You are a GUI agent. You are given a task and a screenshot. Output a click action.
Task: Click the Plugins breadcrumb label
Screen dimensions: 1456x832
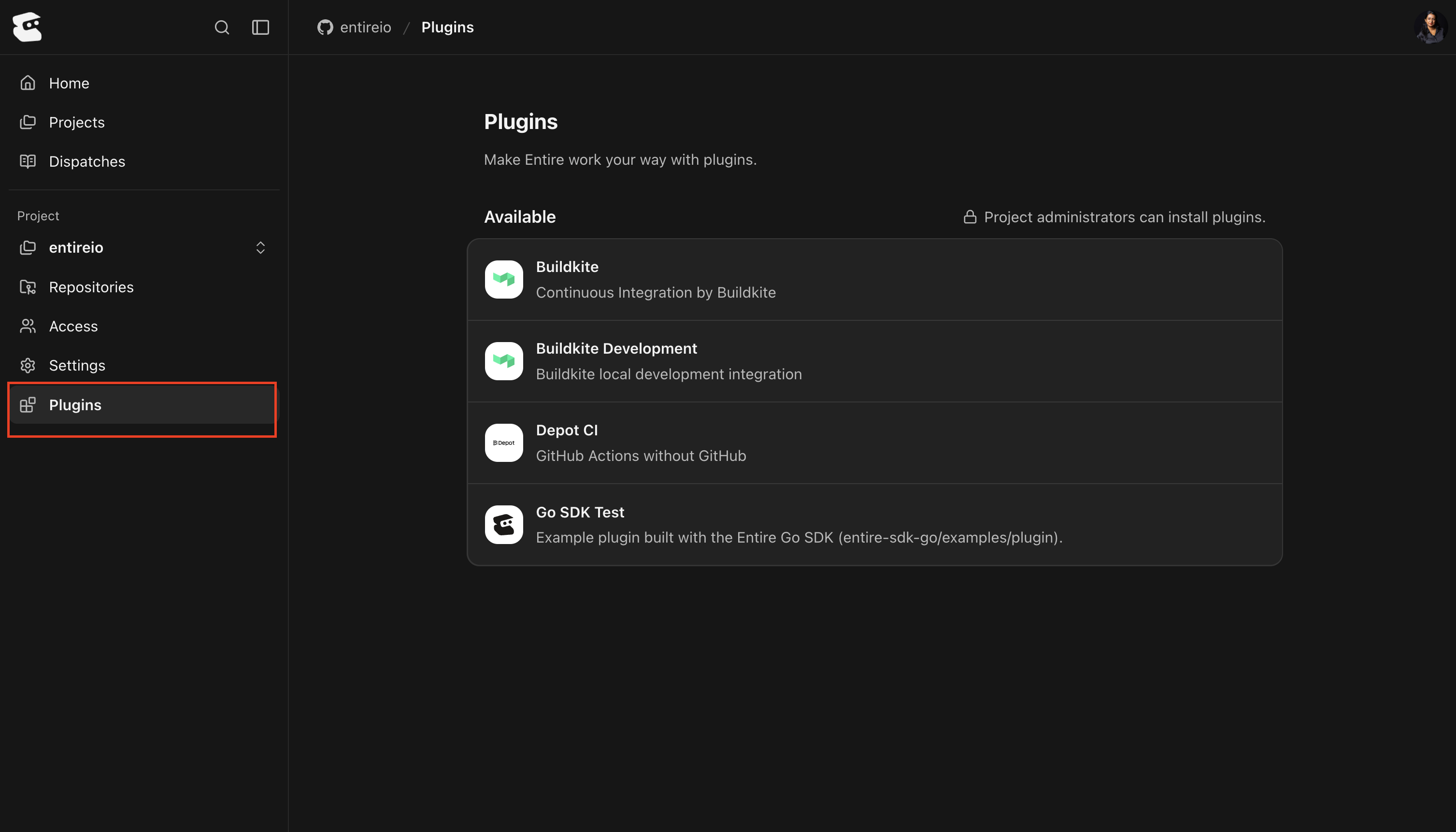(447, 28)
